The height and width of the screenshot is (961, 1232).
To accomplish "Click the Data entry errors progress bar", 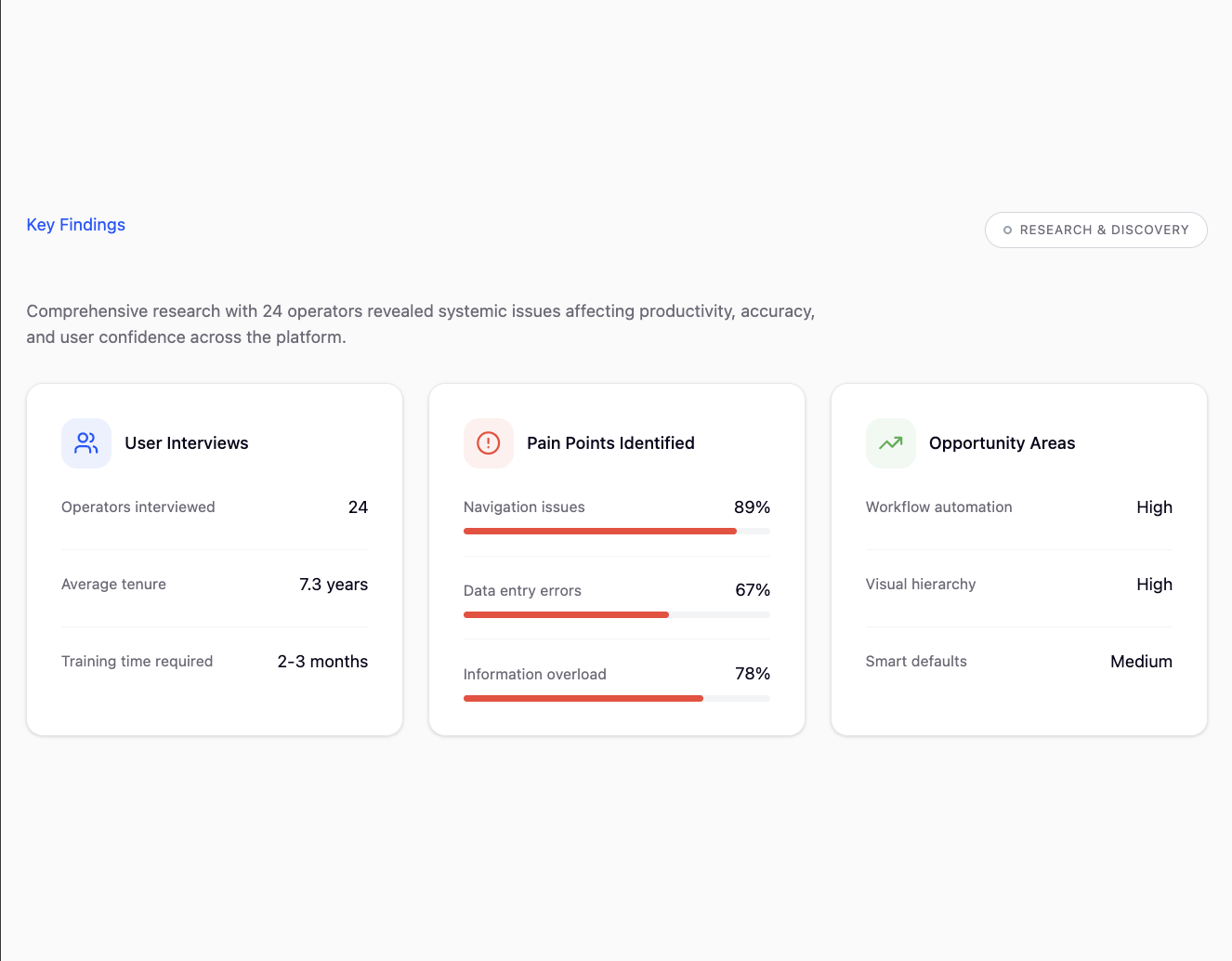I will 616,615.
